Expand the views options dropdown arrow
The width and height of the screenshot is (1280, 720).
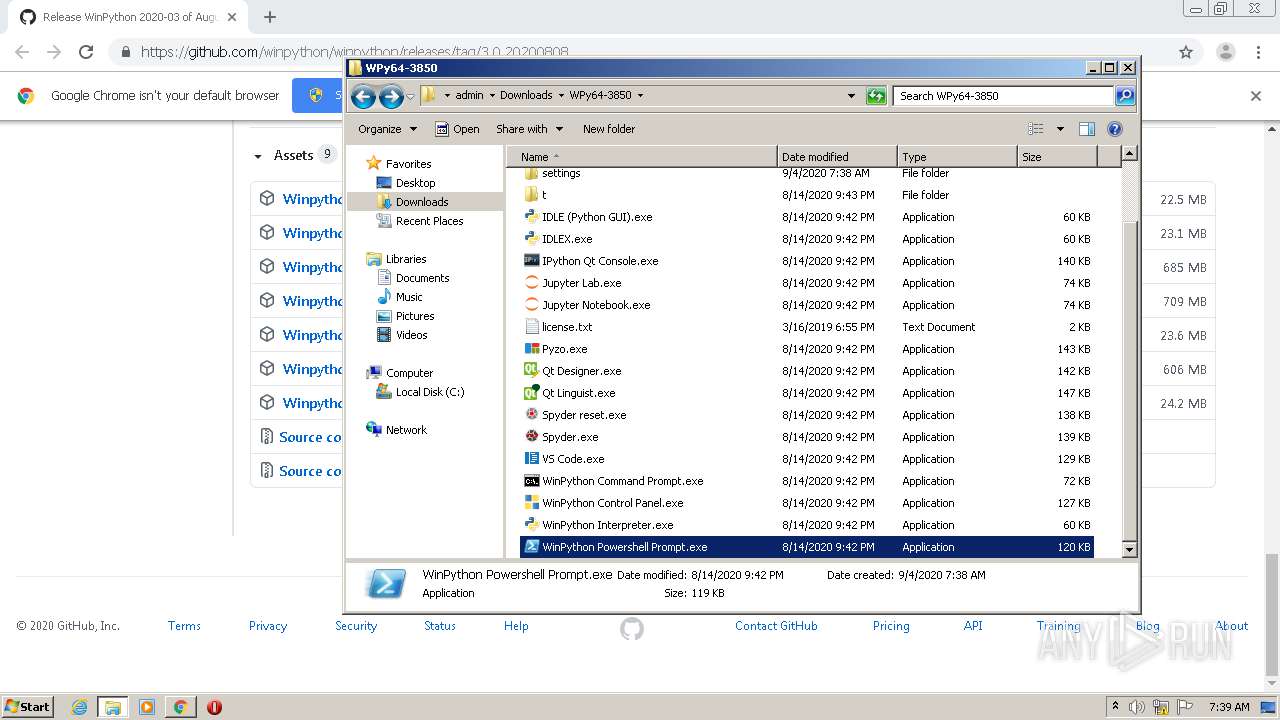point(1060,129)
